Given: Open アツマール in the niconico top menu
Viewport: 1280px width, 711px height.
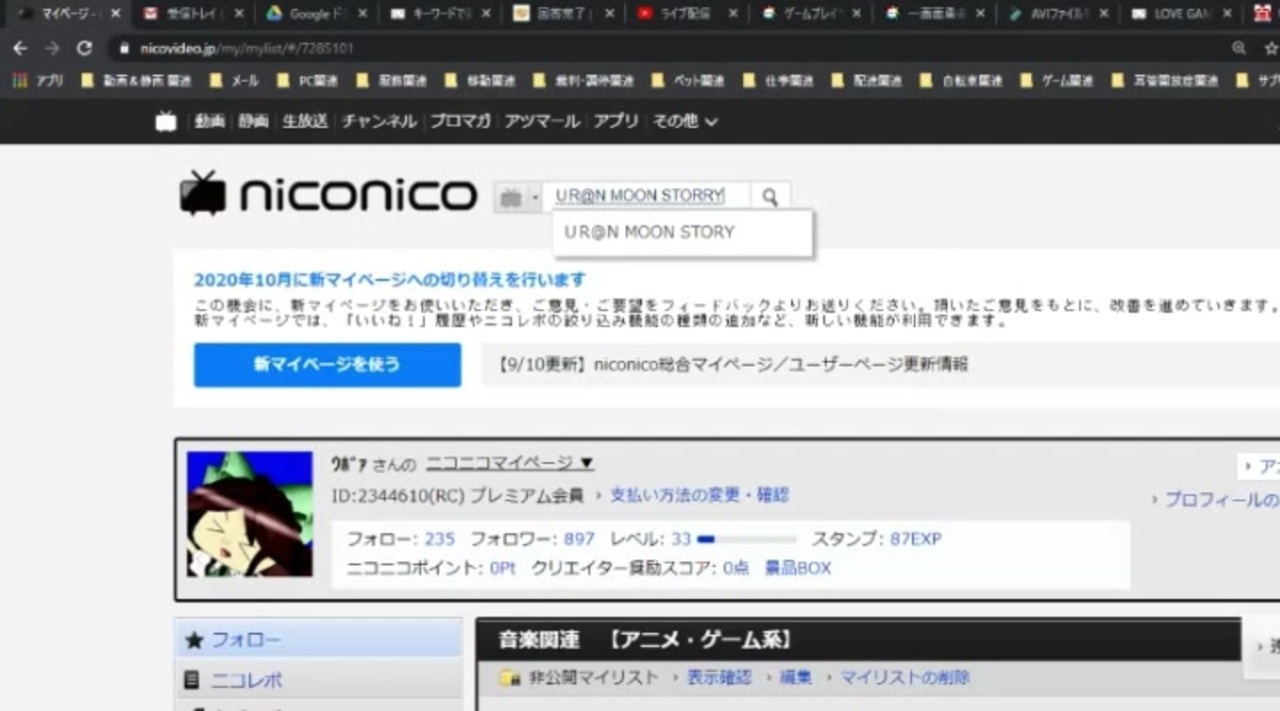Looking at the screenshot, I should (x=542, y=121).
